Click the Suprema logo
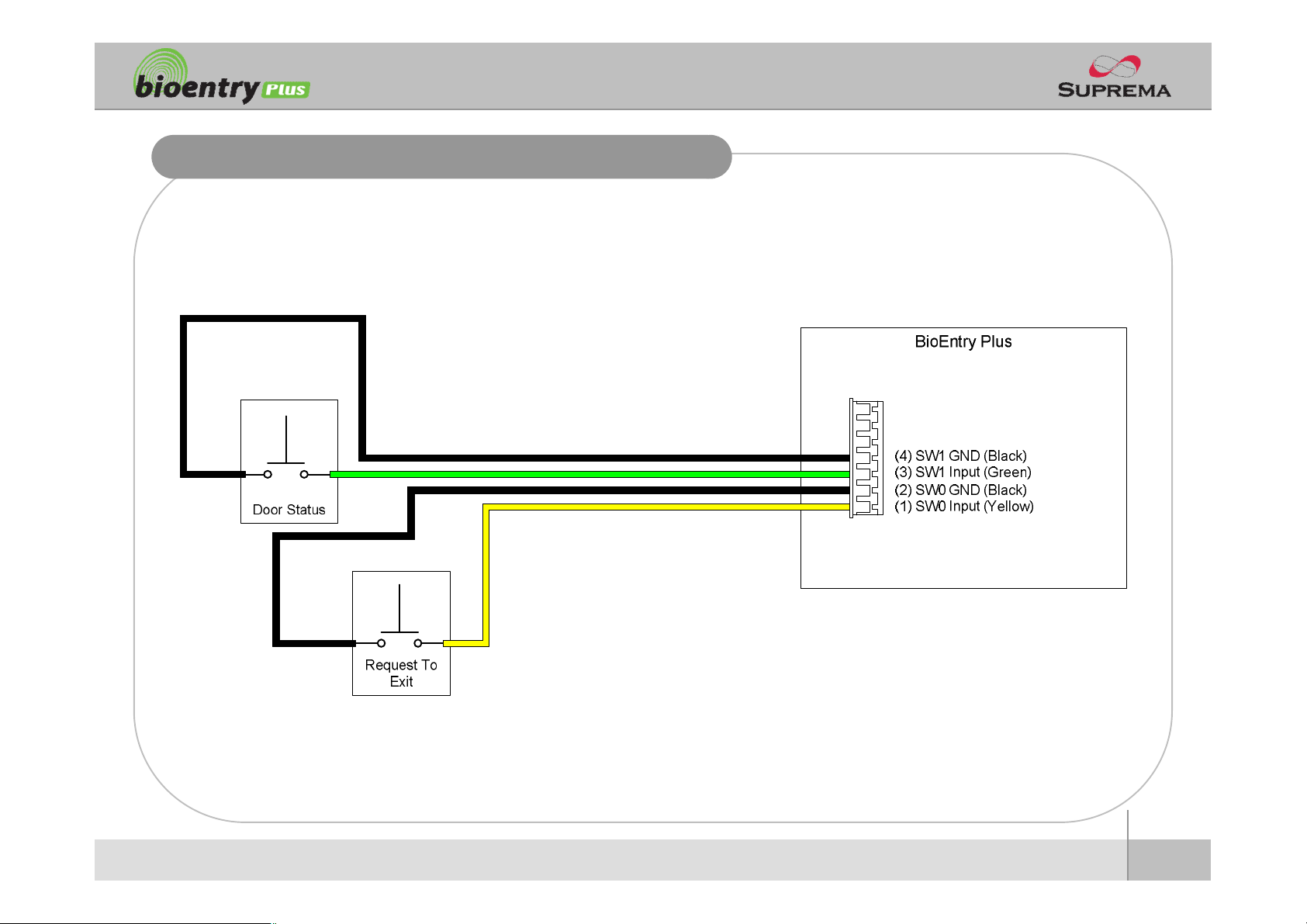The image size is (1307, 924). coord(1115,76)
